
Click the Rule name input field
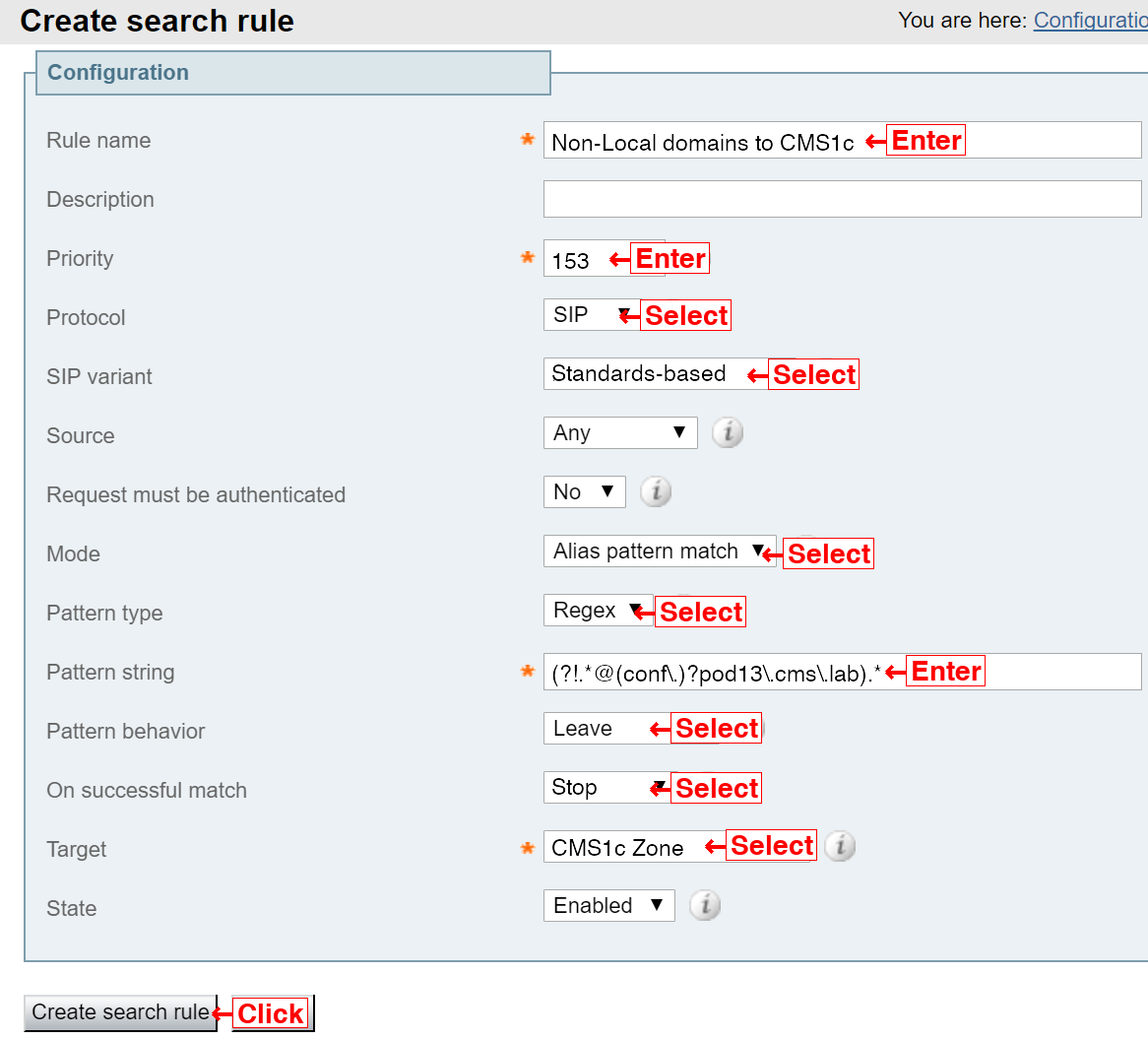[842, 141]
